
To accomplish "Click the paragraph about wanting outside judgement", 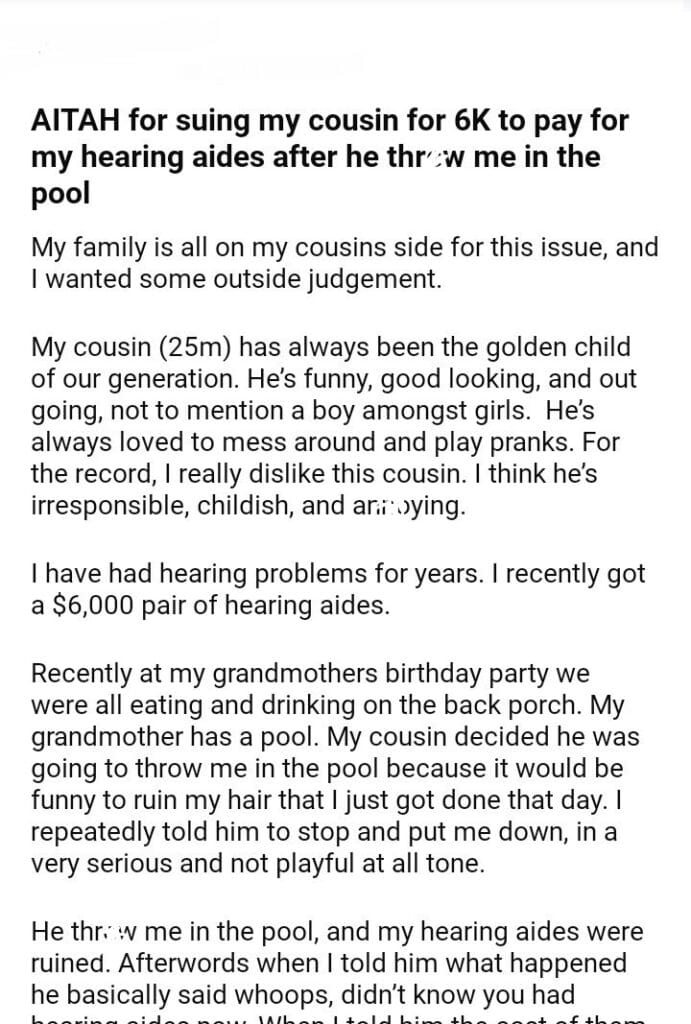I will [345, 263].
